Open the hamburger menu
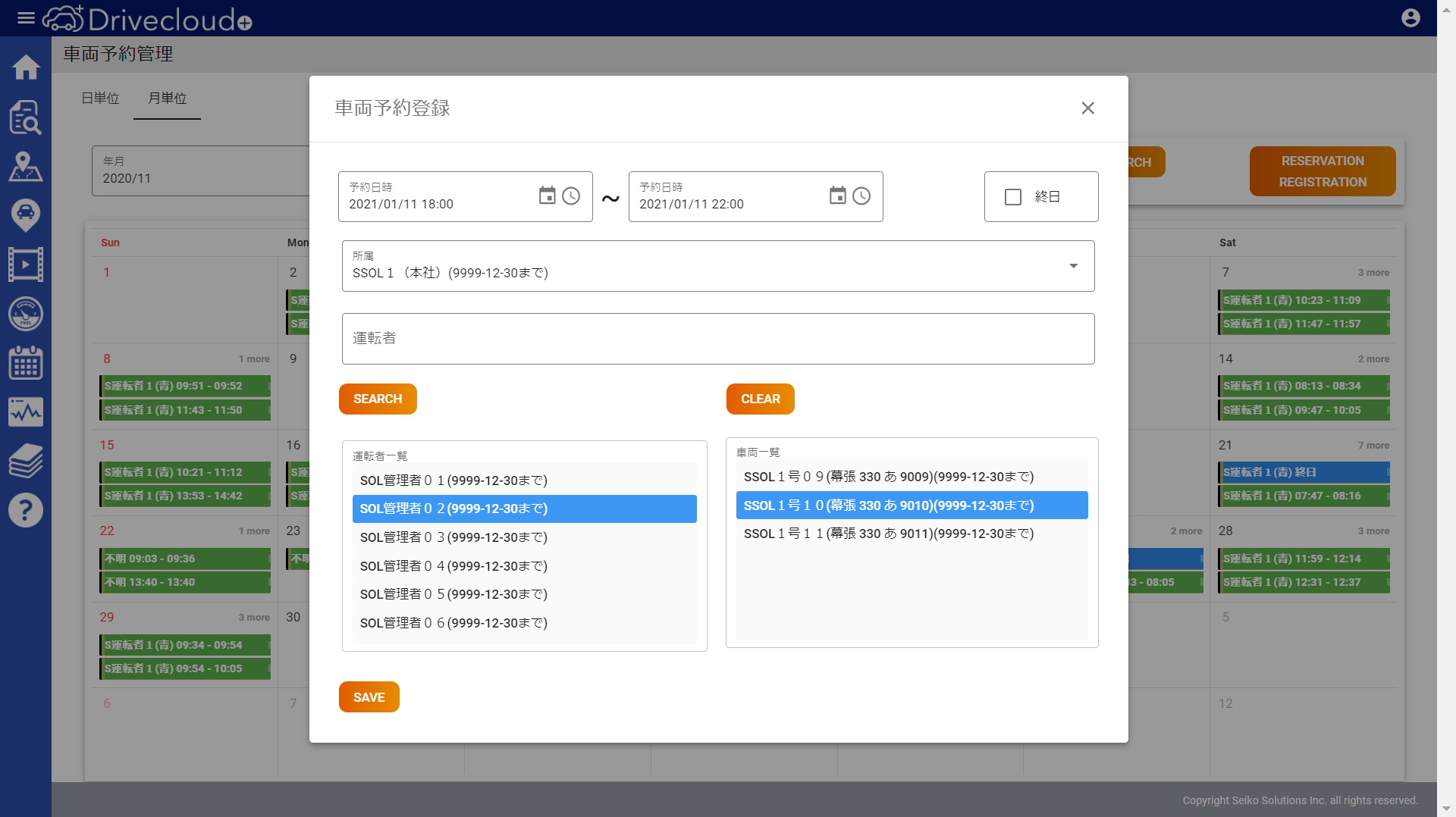 pyautogui.click(x=26, y=18)
